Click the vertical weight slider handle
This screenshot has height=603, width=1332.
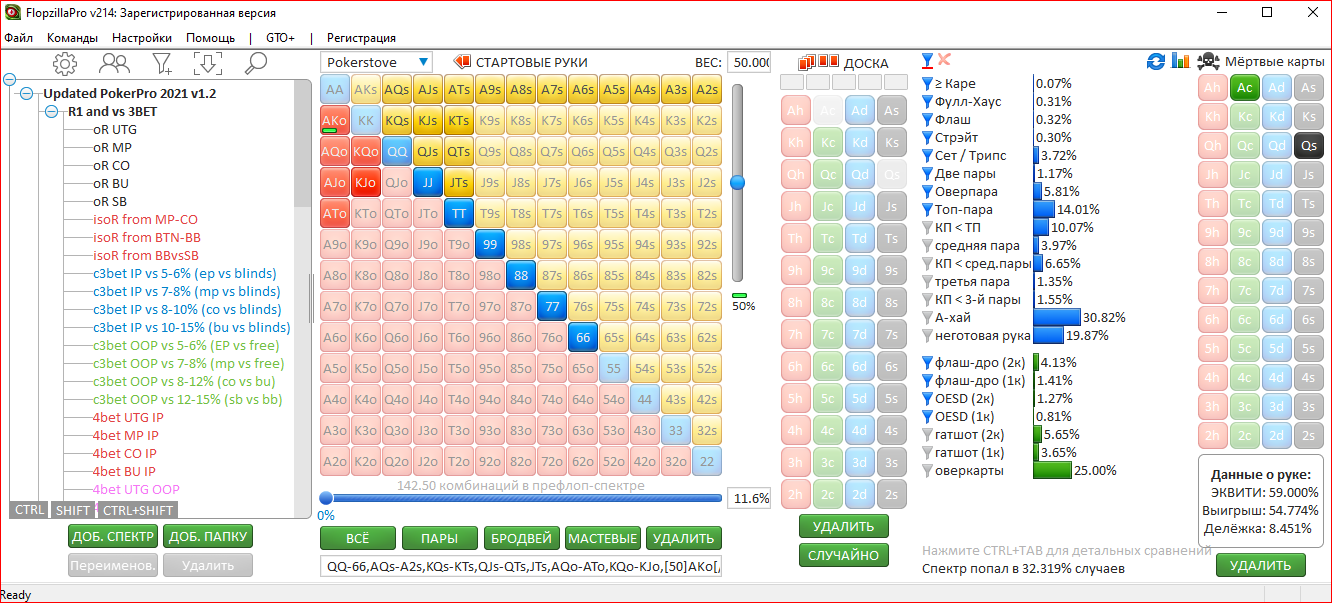pyautogui.click(x=738, y=182)
